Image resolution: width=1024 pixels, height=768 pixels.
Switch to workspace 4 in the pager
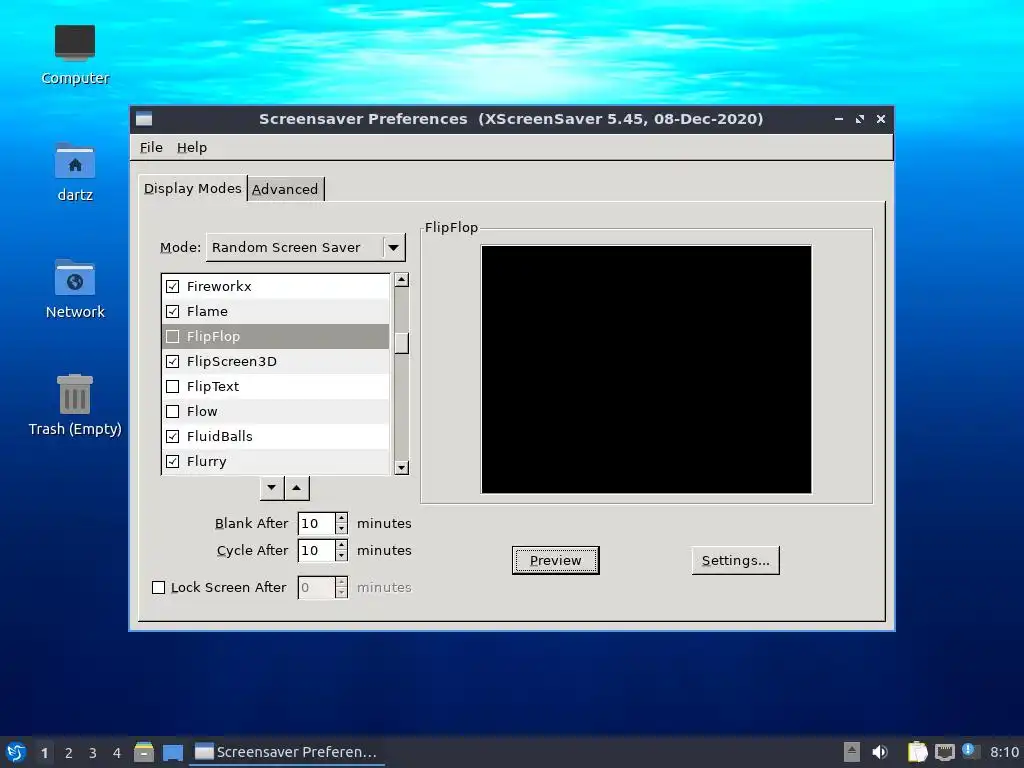[x=116, y=753]
